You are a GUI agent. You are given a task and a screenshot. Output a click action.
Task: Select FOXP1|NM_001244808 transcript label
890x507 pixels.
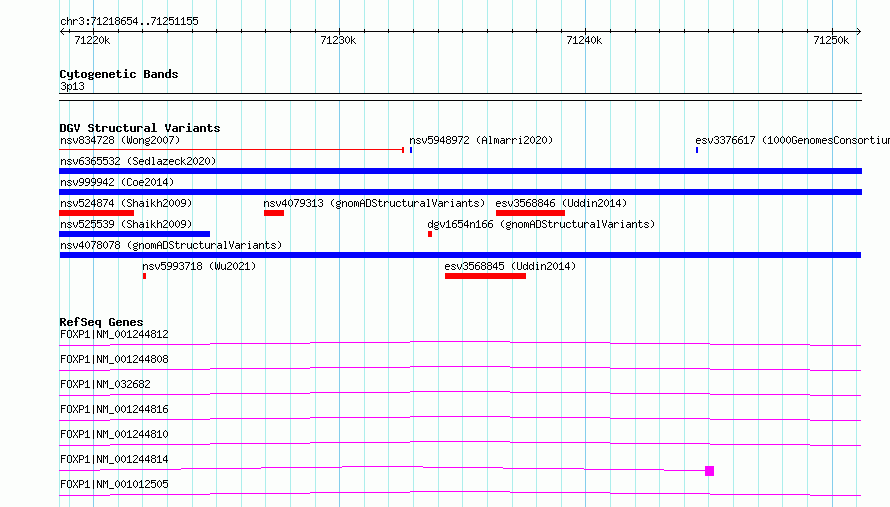tap(114, 359)
